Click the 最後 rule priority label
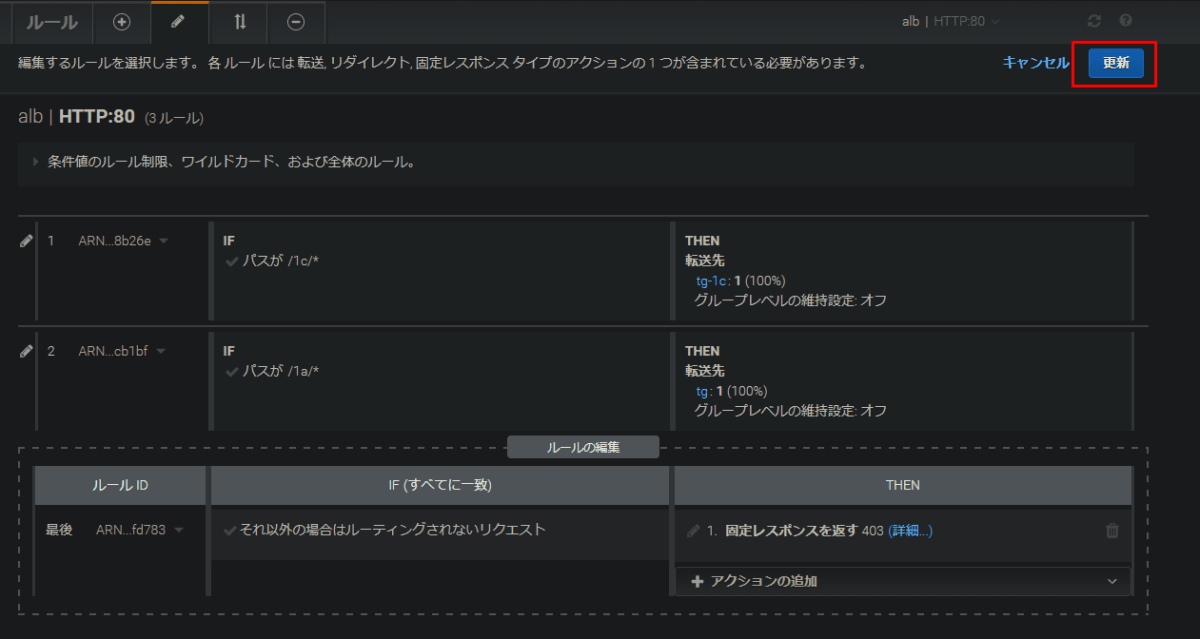1200x639 pixels. click(x=59, y=530)
